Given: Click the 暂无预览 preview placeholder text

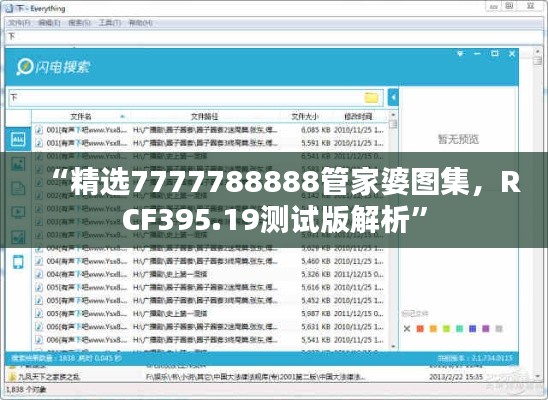Looking at the screenshot, I should pos(458,139).
